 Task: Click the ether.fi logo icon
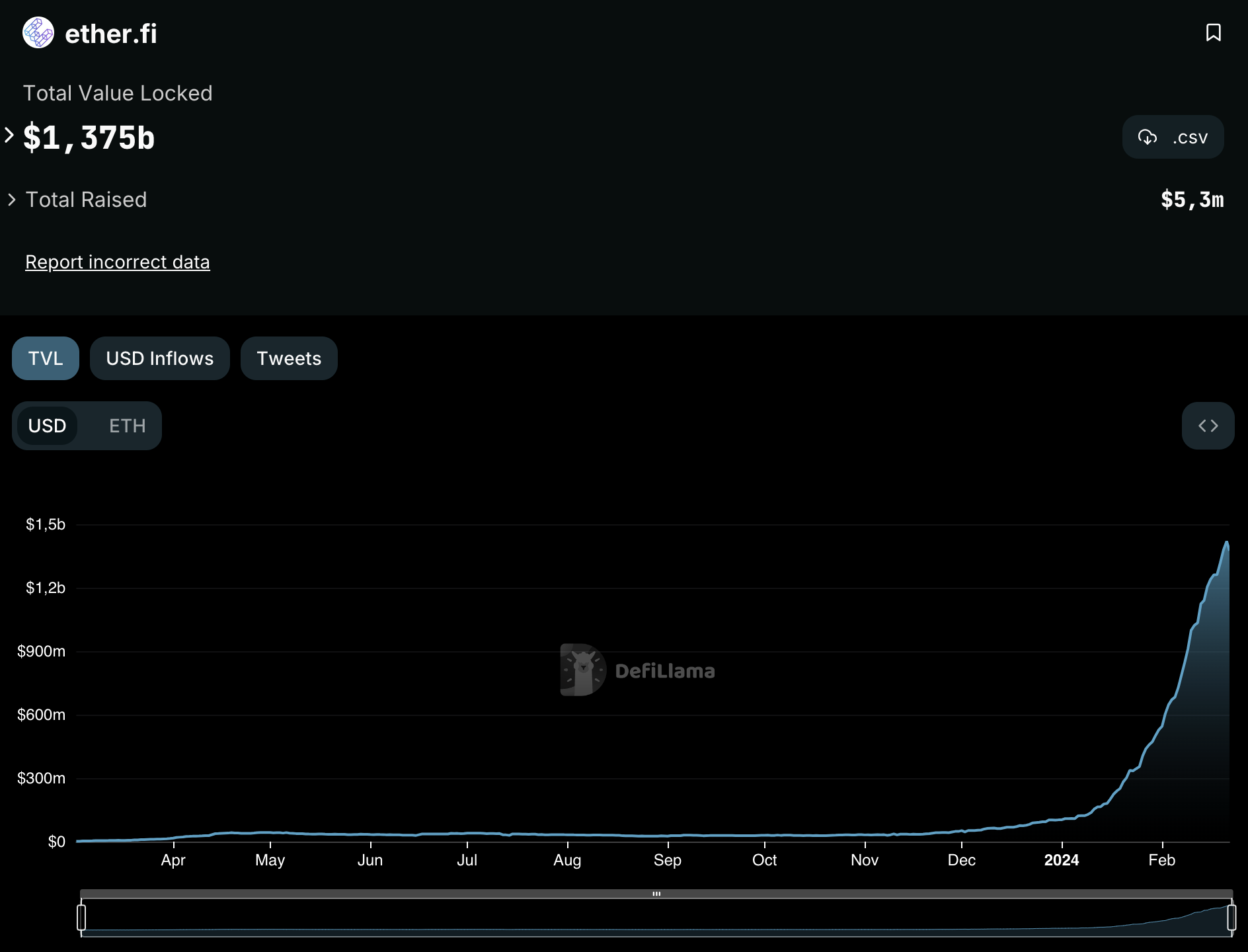(x=38, y=33)
